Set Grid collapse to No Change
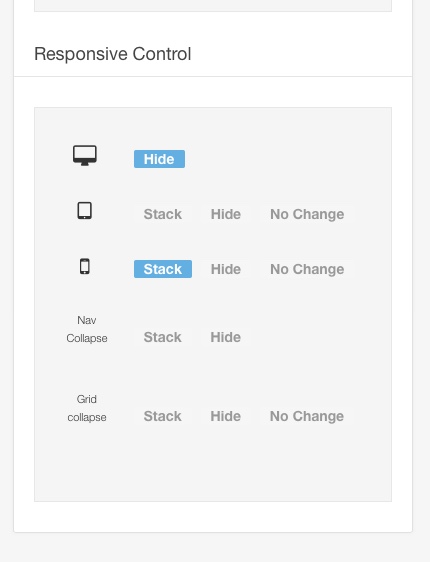This screenshot has width=430, height=562. (307, 416)
